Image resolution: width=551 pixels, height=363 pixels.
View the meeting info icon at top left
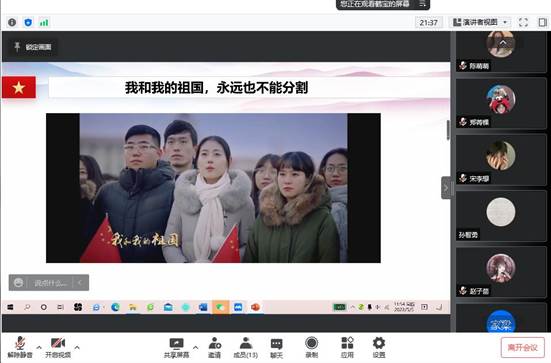(x=12, y=22)
